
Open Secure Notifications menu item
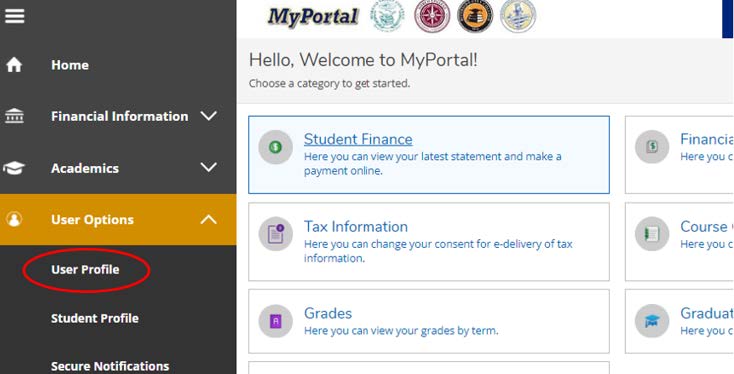tap(110, 366)
